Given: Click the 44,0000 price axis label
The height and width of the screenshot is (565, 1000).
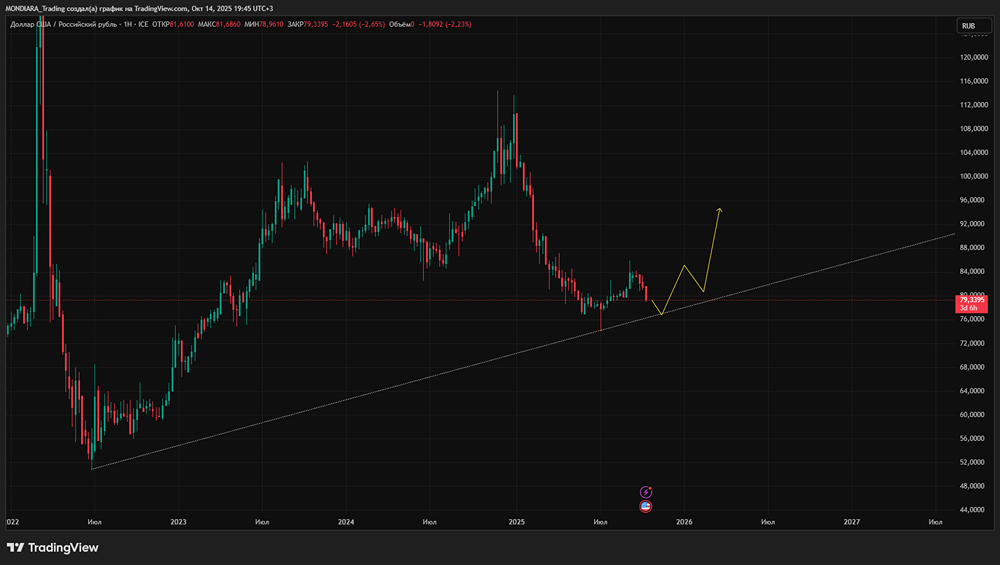Looking at the screenshot, I should coord(974,510).
